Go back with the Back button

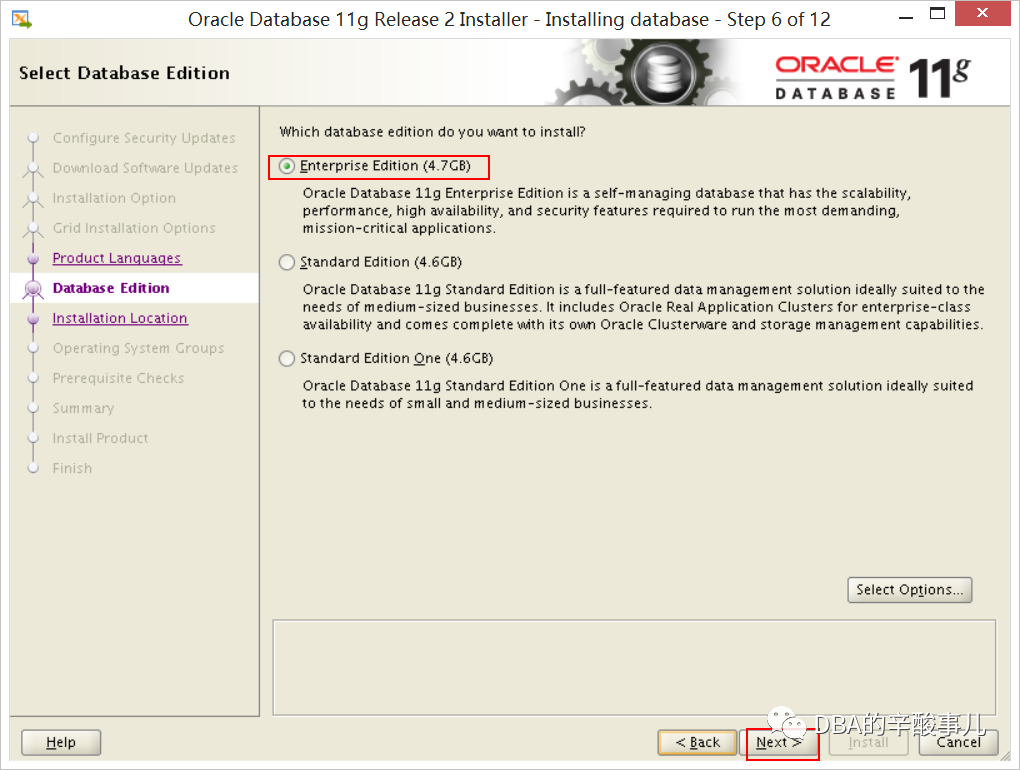697,743
